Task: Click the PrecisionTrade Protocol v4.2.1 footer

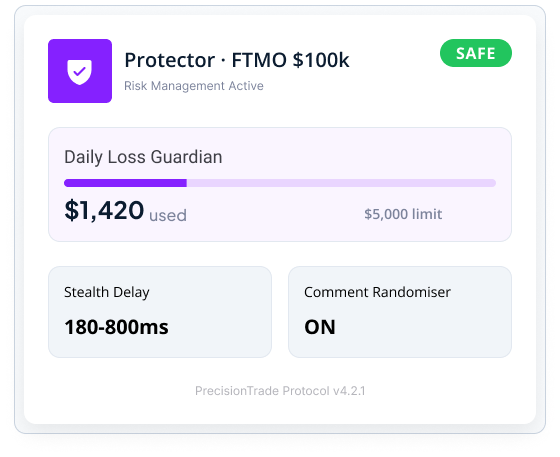Action: click(280, 391)
